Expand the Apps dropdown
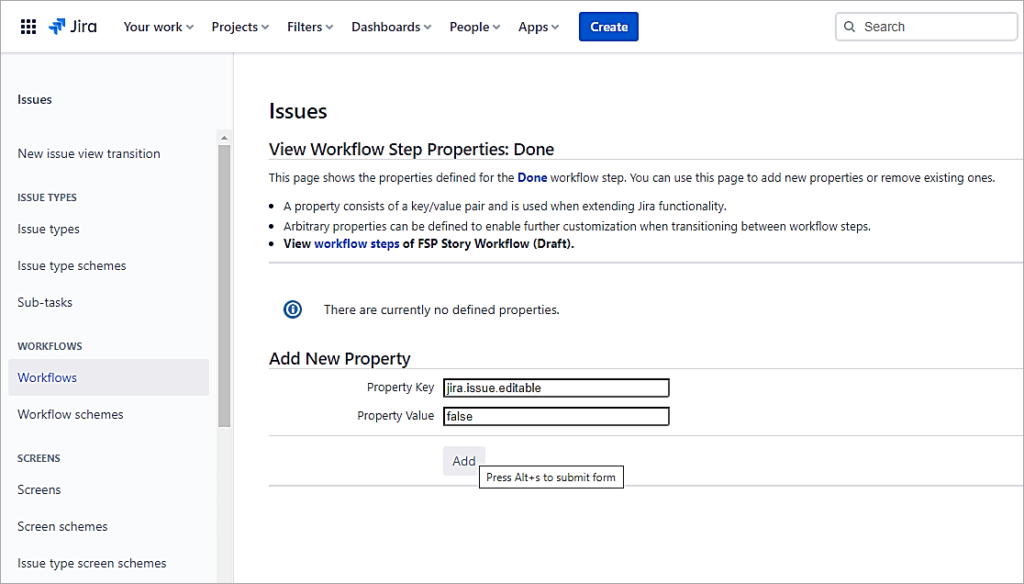The height and width of the screenshot is (584, 1024). [537, 27]
